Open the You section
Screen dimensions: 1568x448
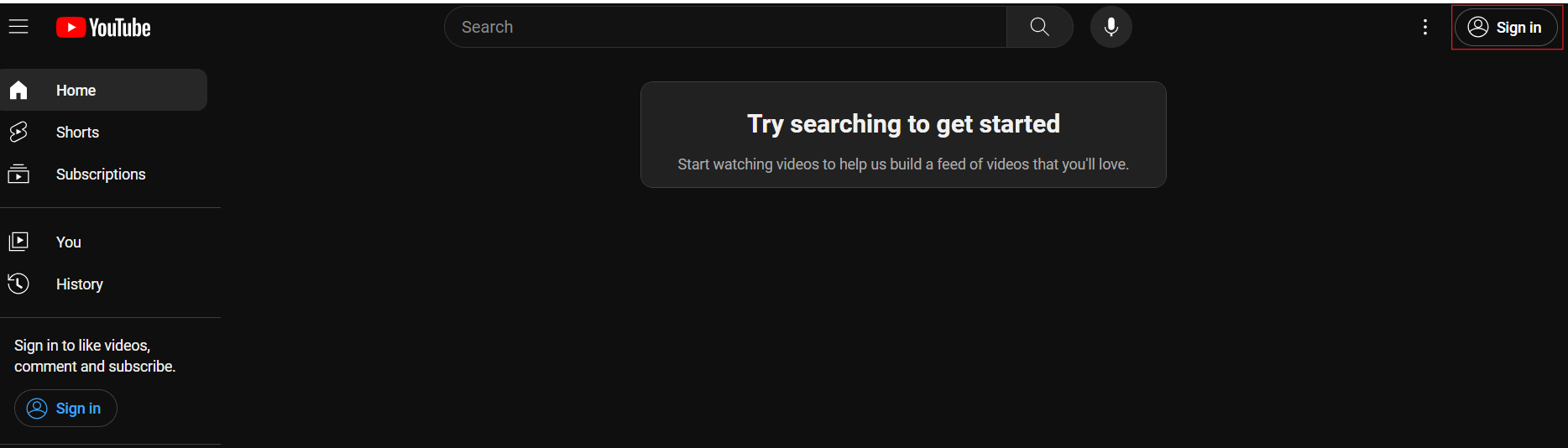pos(103,242)
